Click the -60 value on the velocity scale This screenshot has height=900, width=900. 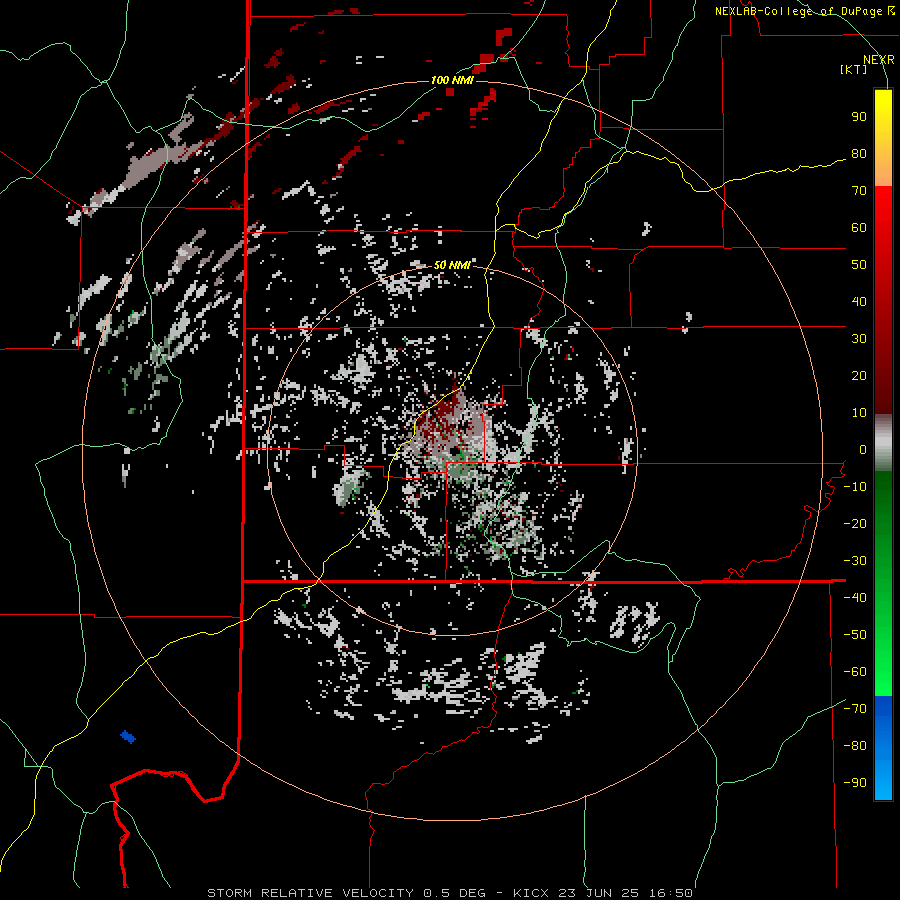tap(855, 672)
